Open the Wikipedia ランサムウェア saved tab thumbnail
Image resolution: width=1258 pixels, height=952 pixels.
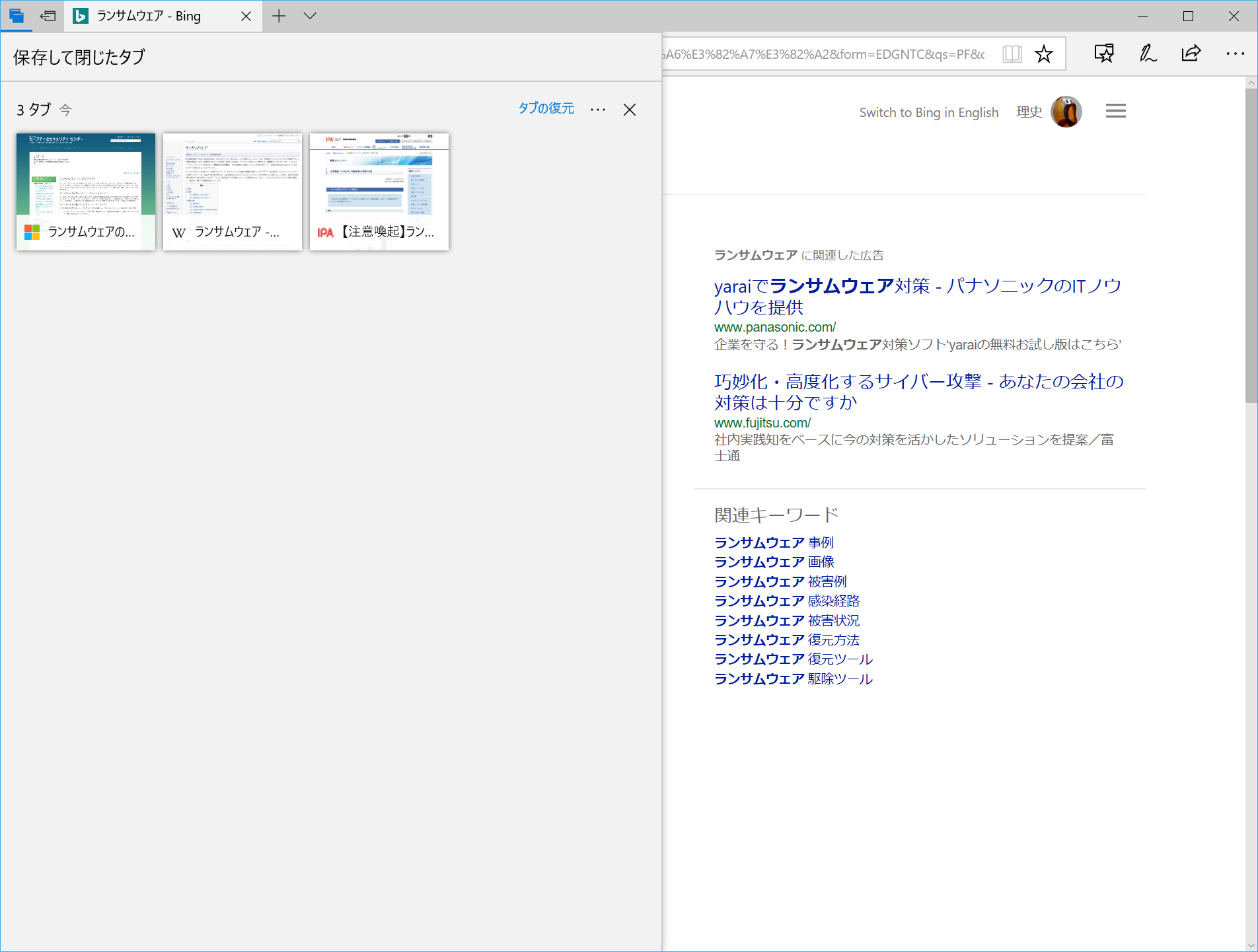click(233, 192)
